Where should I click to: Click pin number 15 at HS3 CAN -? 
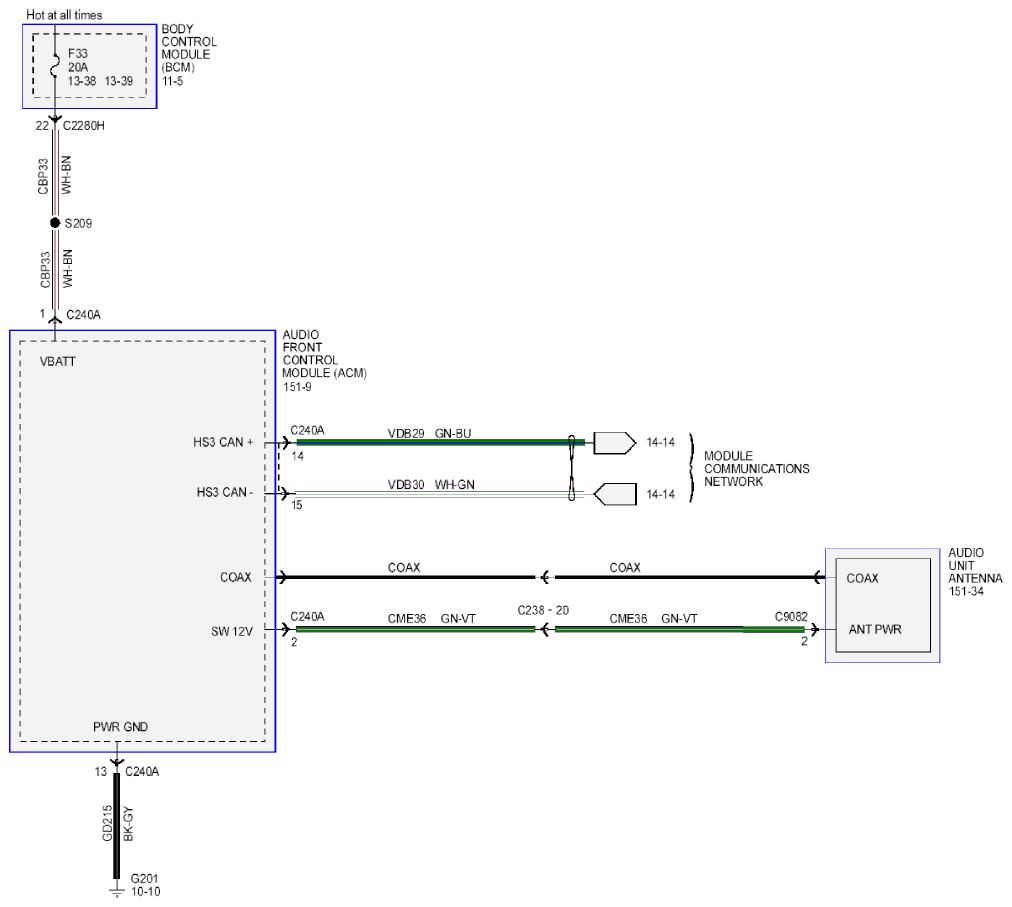pyautogui.click(x=296, y=505)
